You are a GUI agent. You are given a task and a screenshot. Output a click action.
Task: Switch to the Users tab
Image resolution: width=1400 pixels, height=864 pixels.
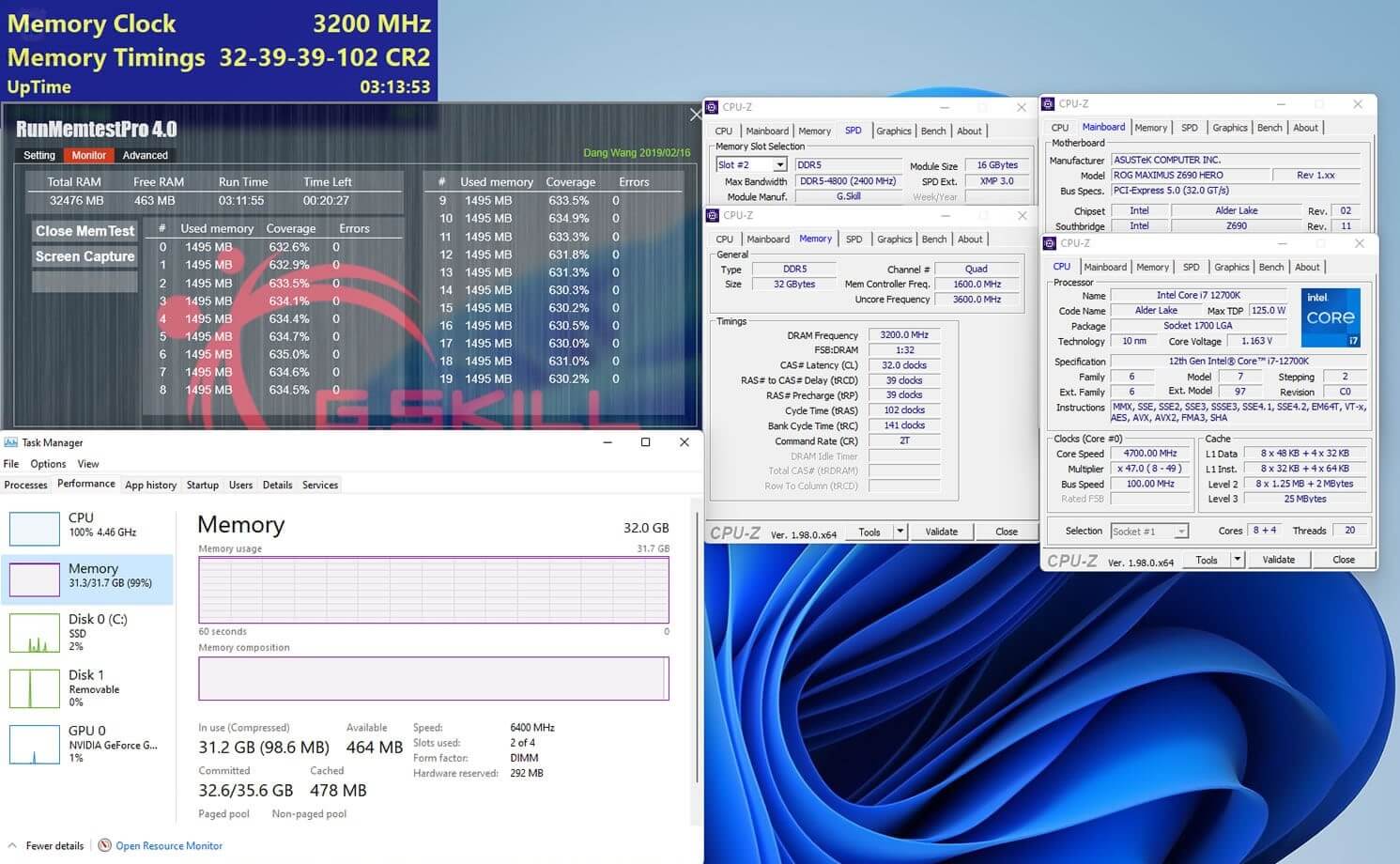[240, 486]
